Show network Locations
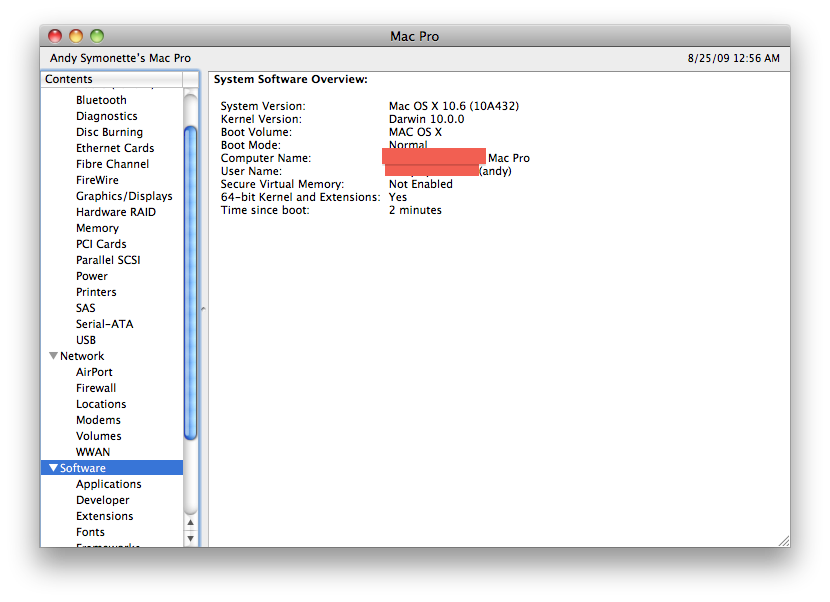Viewport: 830px width, 602px height. point(101,404)
